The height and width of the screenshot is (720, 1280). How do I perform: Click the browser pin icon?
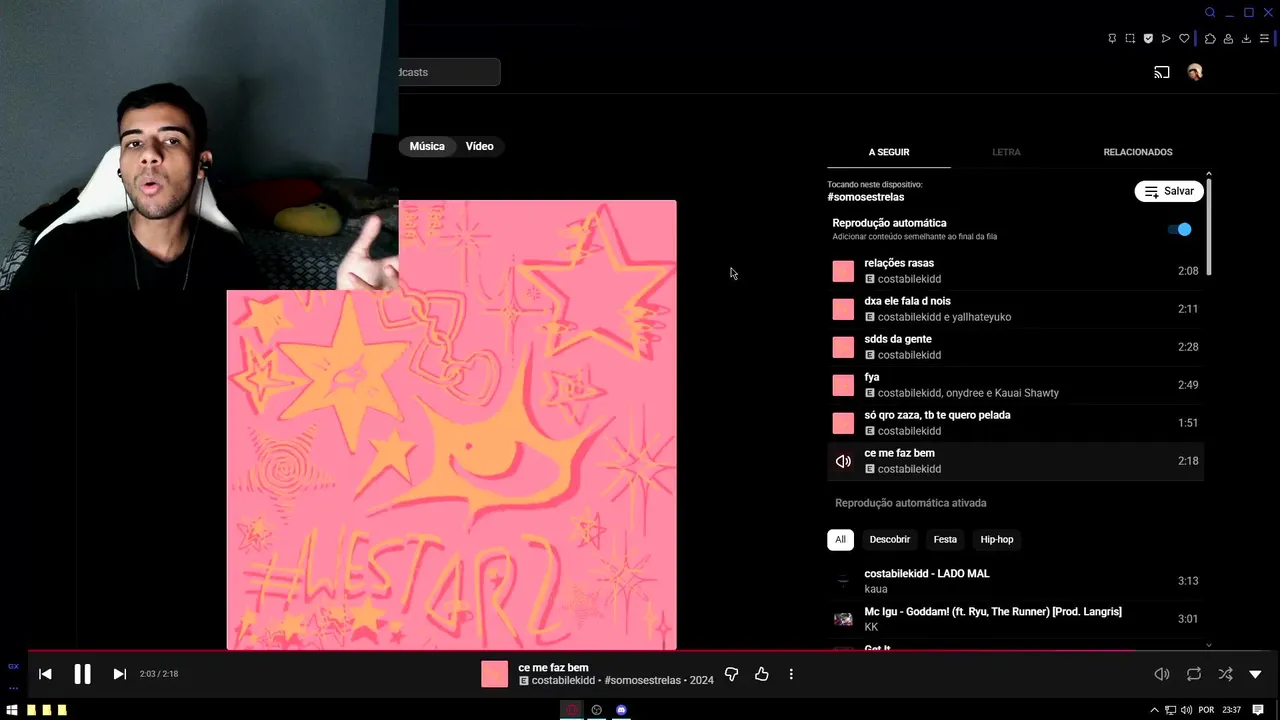click(x=1112, y=38)
